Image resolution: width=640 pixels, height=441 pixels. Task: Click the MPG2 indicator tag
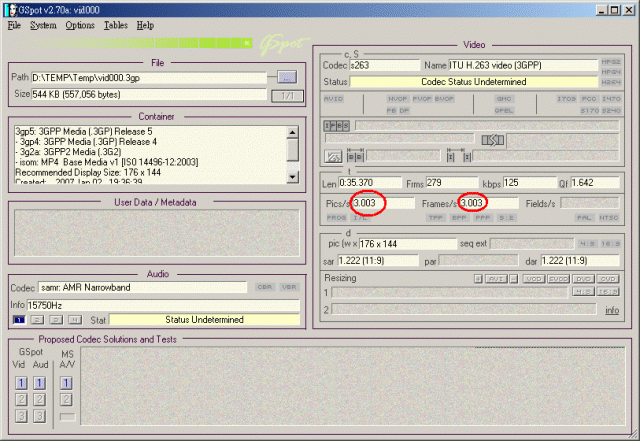tap(611, 62)
